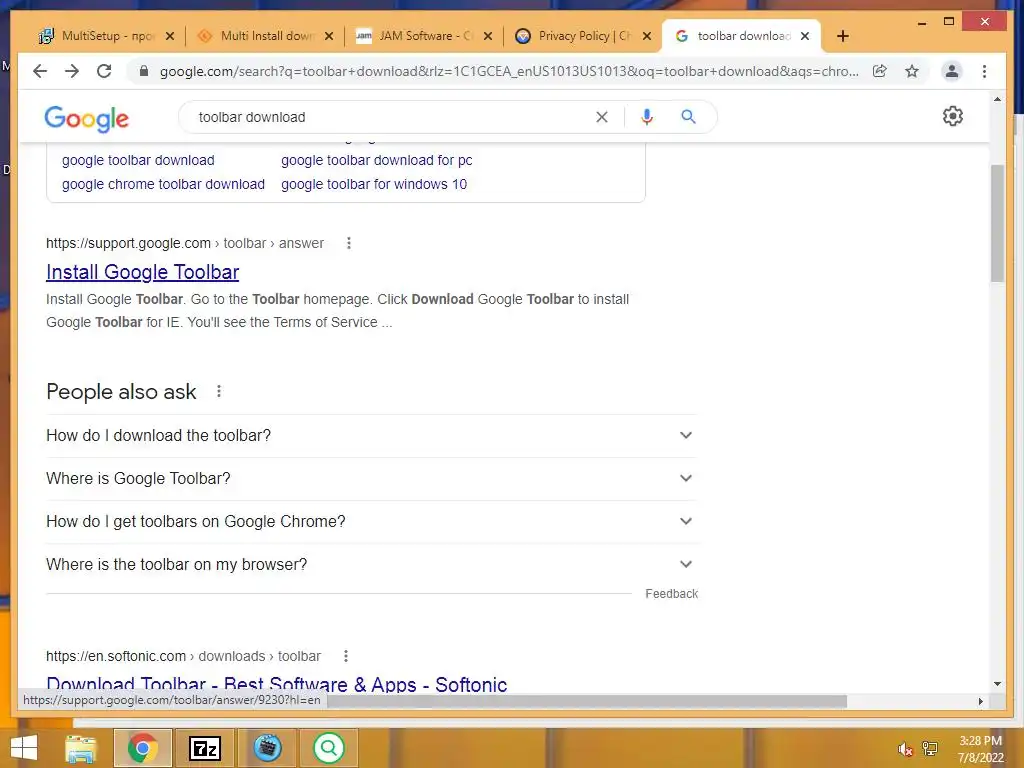This screenshot has height=768, width=1024.
Task: Click the vertical page scrollbar thumb
Action: tap(997, 223)
